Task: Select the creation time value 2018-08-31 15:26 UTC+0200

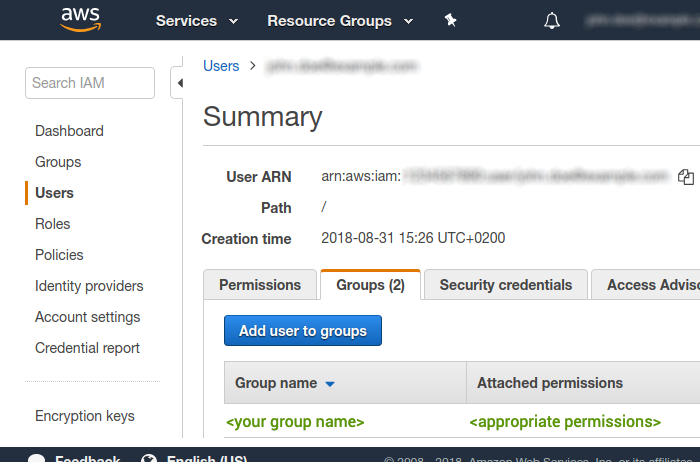Action: coord(413,238)
